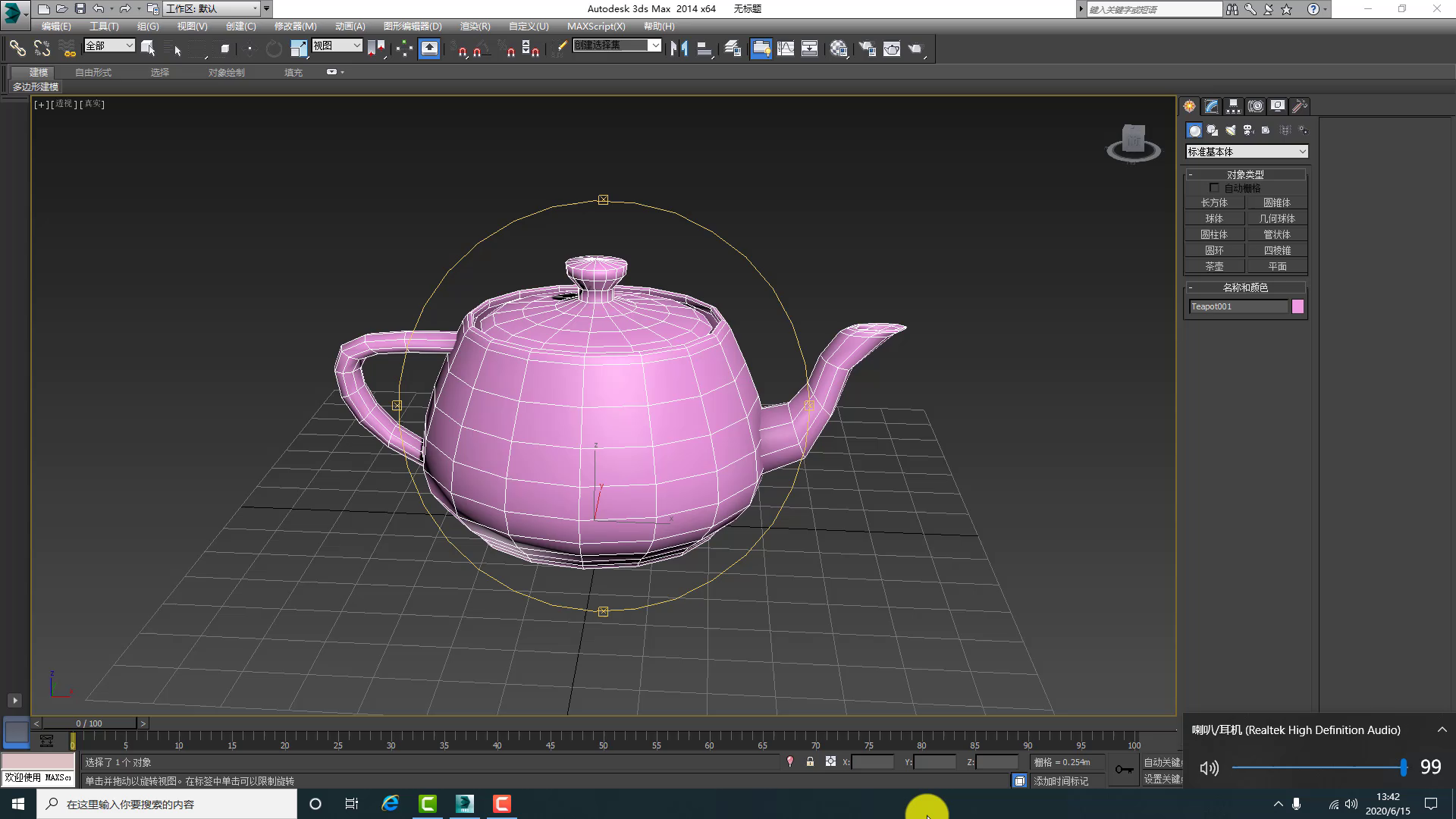Image resolution: width=1456 pixels, height=819 pixels.
Task: Click the 圆柱体 button
Action: point(1214,234)
